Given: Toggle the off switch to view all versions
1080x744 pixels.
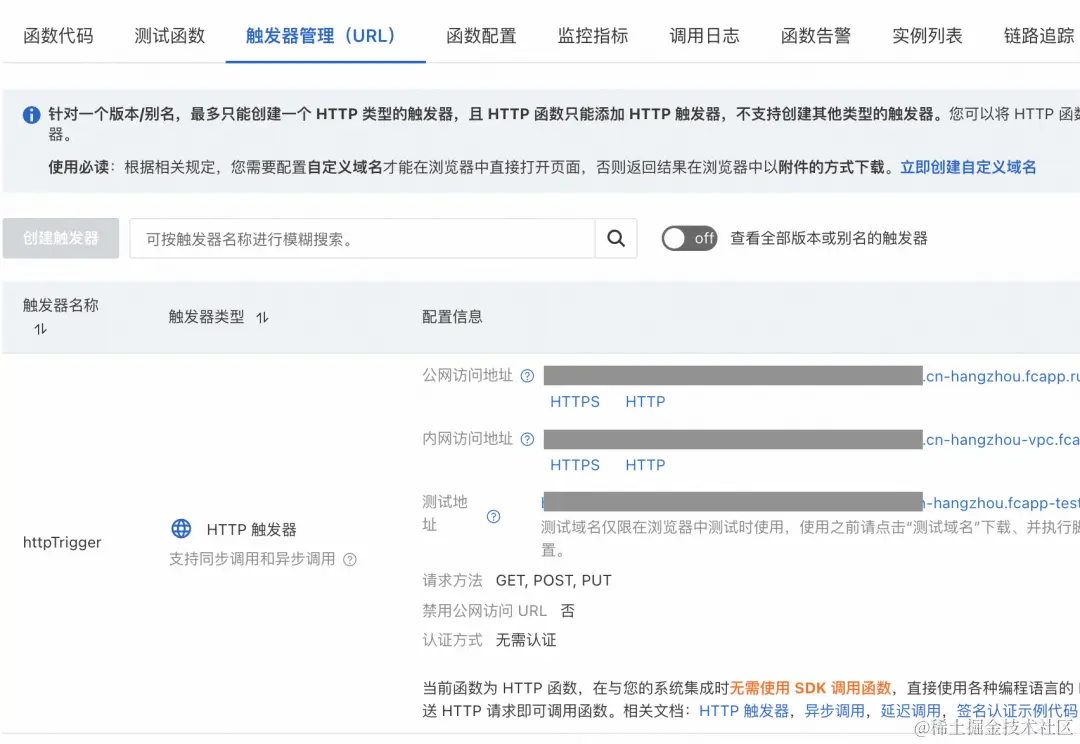Looking at the screenshot, I should (x=689, y=238).
